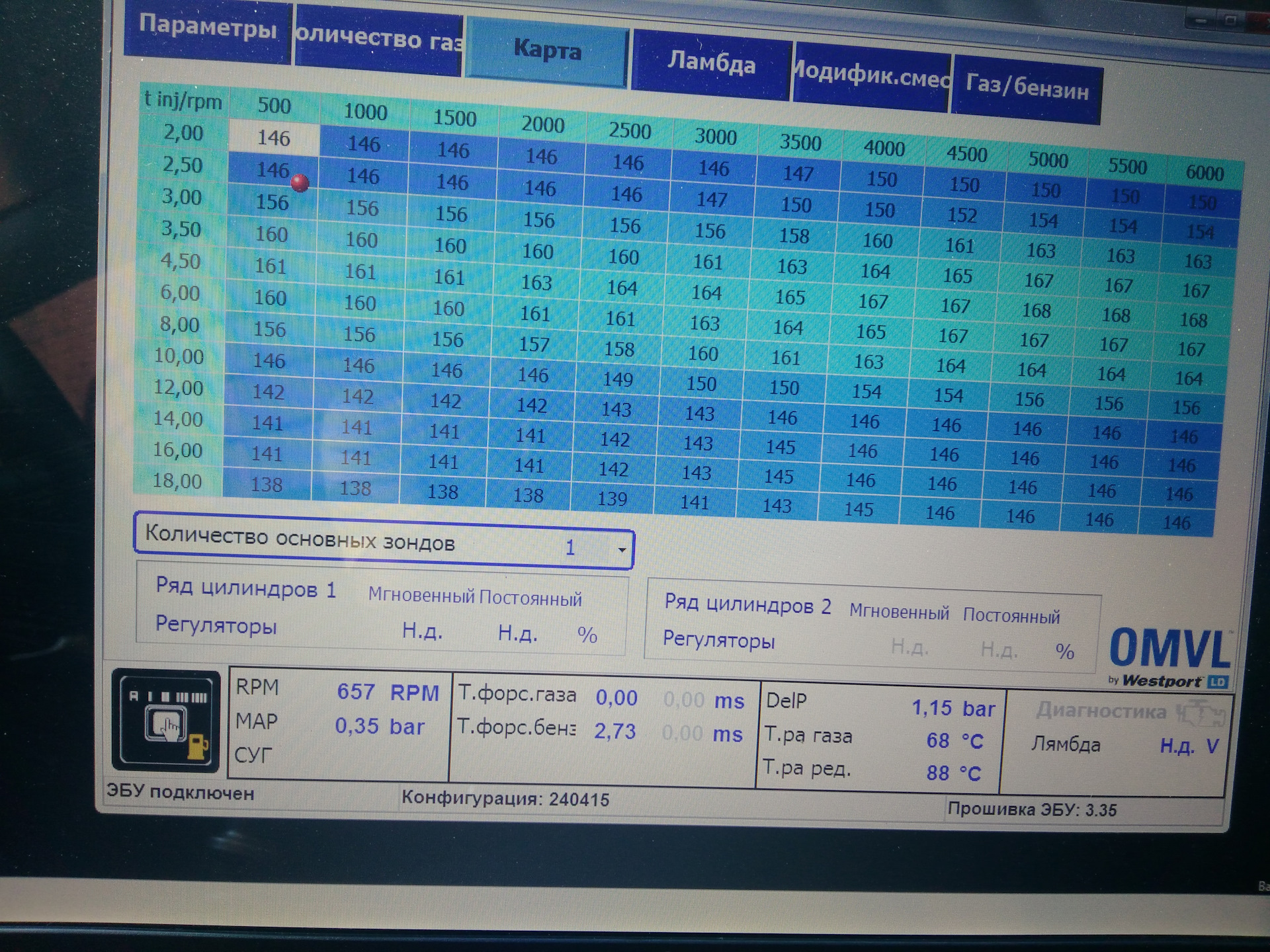This screenshot has width=1270, height=952.
Task: Select the 6000 rpm column header
Action: [x=1205, y=173]
